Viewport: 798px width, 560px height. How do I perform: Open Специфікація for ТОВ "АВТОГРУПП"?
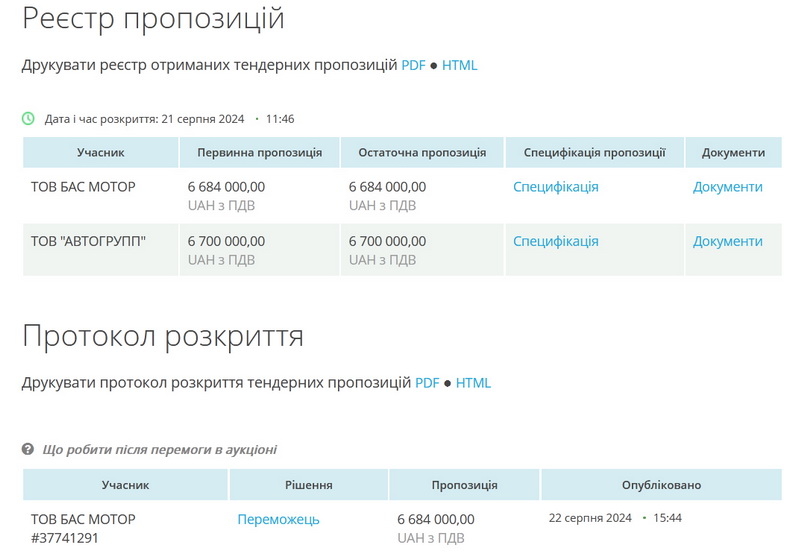click(x=555, y=241)
